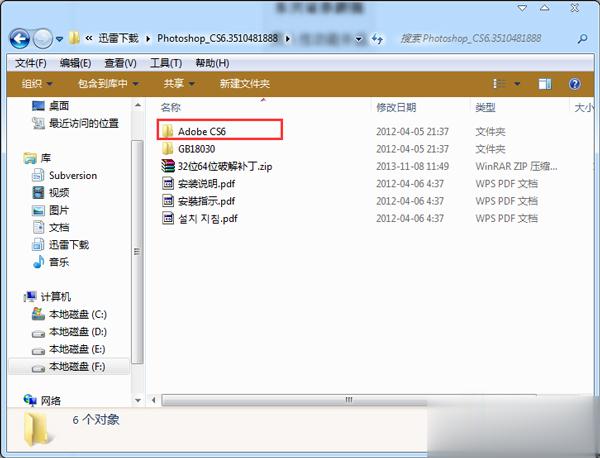Click 2012-04-05 21:37 date of Adobe CS6
600x458 pixels.
(x=412, y=132)
